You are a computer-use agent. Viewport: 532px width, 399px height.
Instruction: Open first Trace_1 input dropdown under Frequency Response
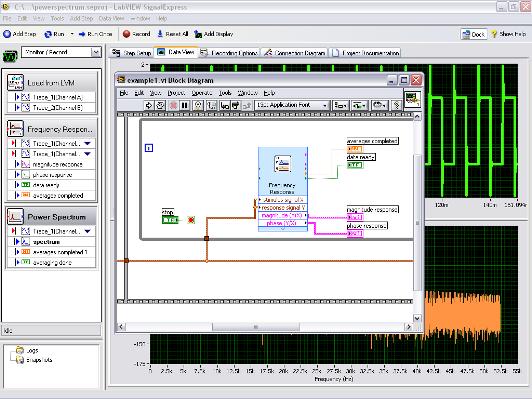tap(87, 144)
